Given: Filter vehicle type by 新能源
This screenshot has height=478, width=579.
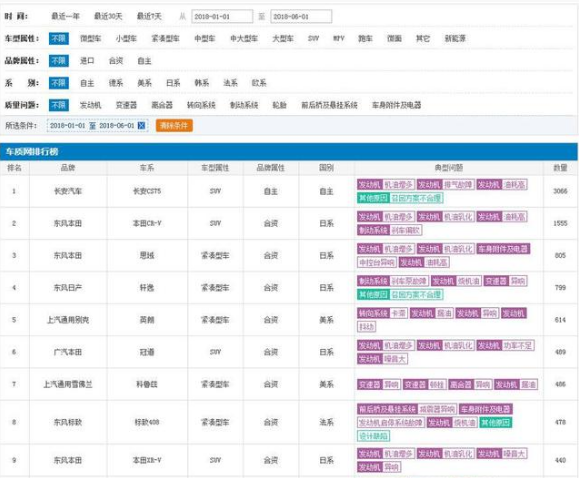Looking at the screenshot, I should pyautogui.click(x=455, y=38).
